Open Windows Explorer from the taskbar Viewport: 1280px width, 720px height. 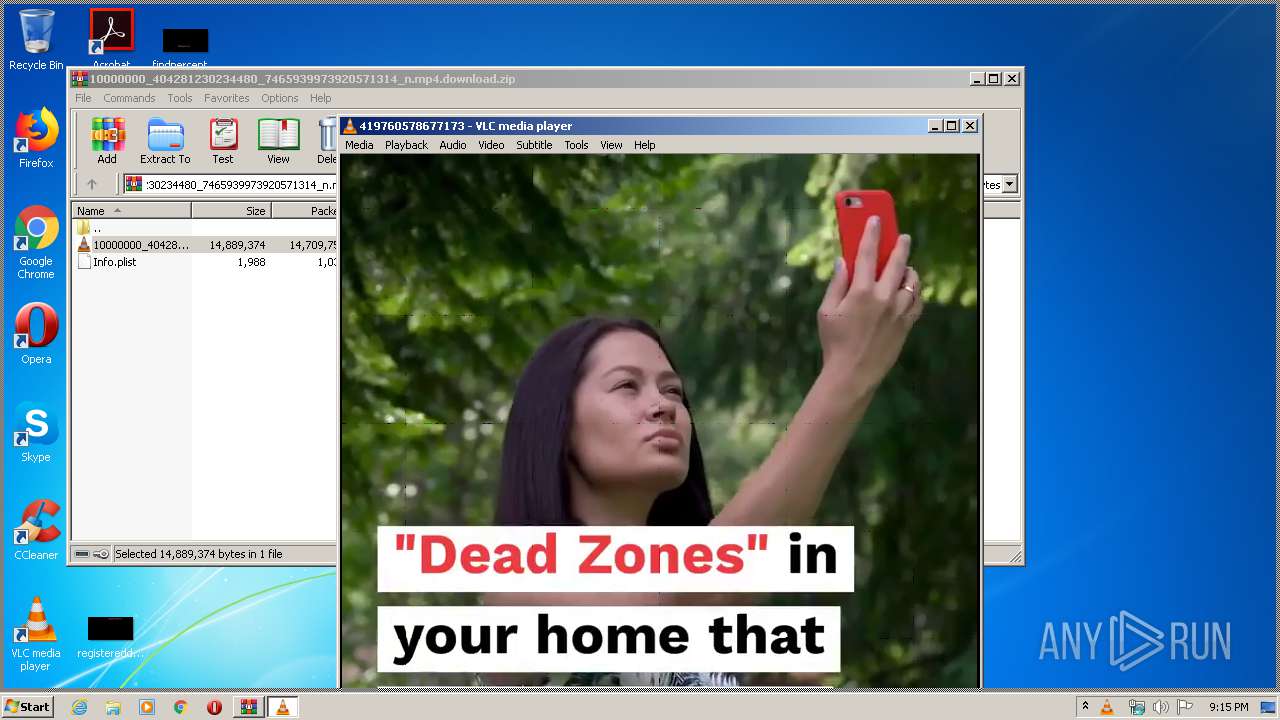[x=113, y=707]
